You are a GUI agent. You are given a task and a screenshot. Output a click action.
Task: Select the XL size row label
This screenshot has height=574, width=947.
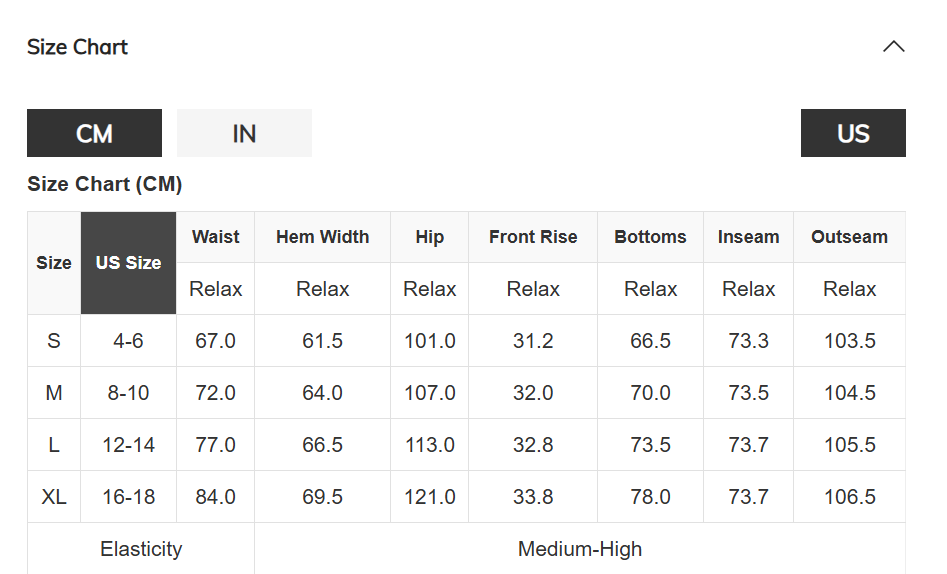(x=54, y=497)
